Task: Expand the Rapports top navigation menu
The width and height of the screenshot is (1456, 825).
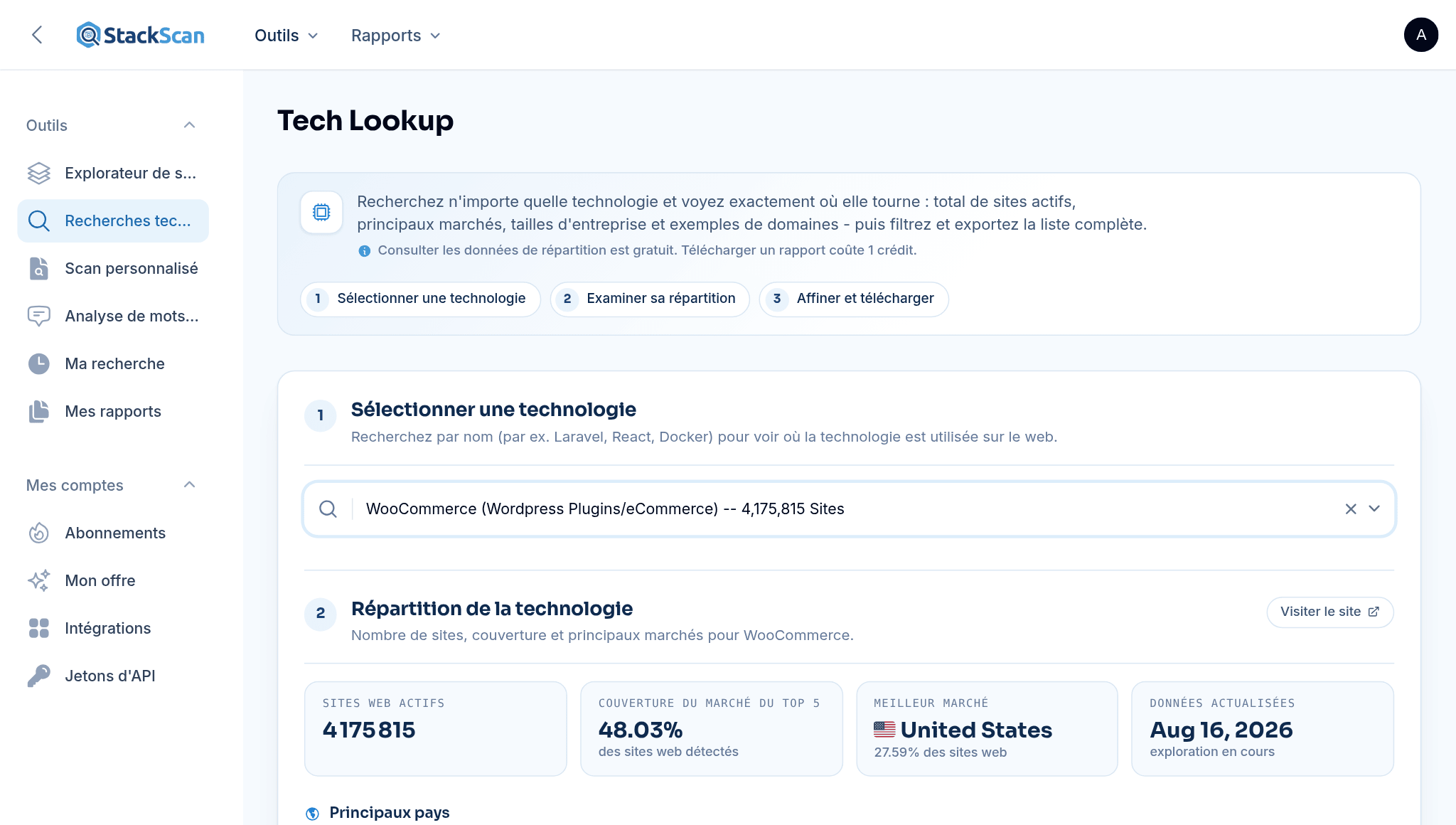Action: coord(396,36)
